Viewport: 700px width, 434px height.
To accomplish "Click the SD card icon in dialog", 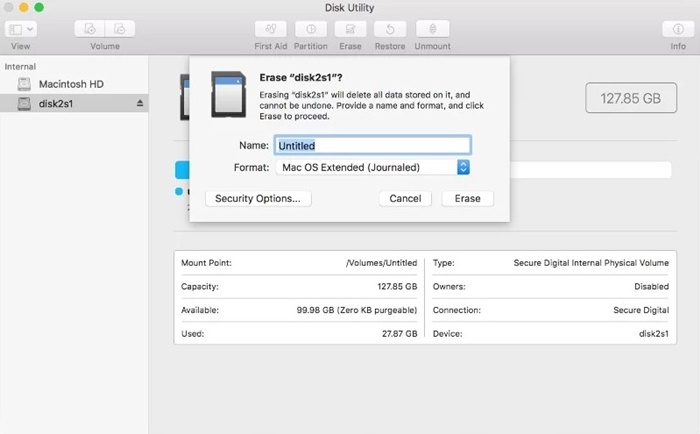I will pyautogui.click(x=229, y=95).
